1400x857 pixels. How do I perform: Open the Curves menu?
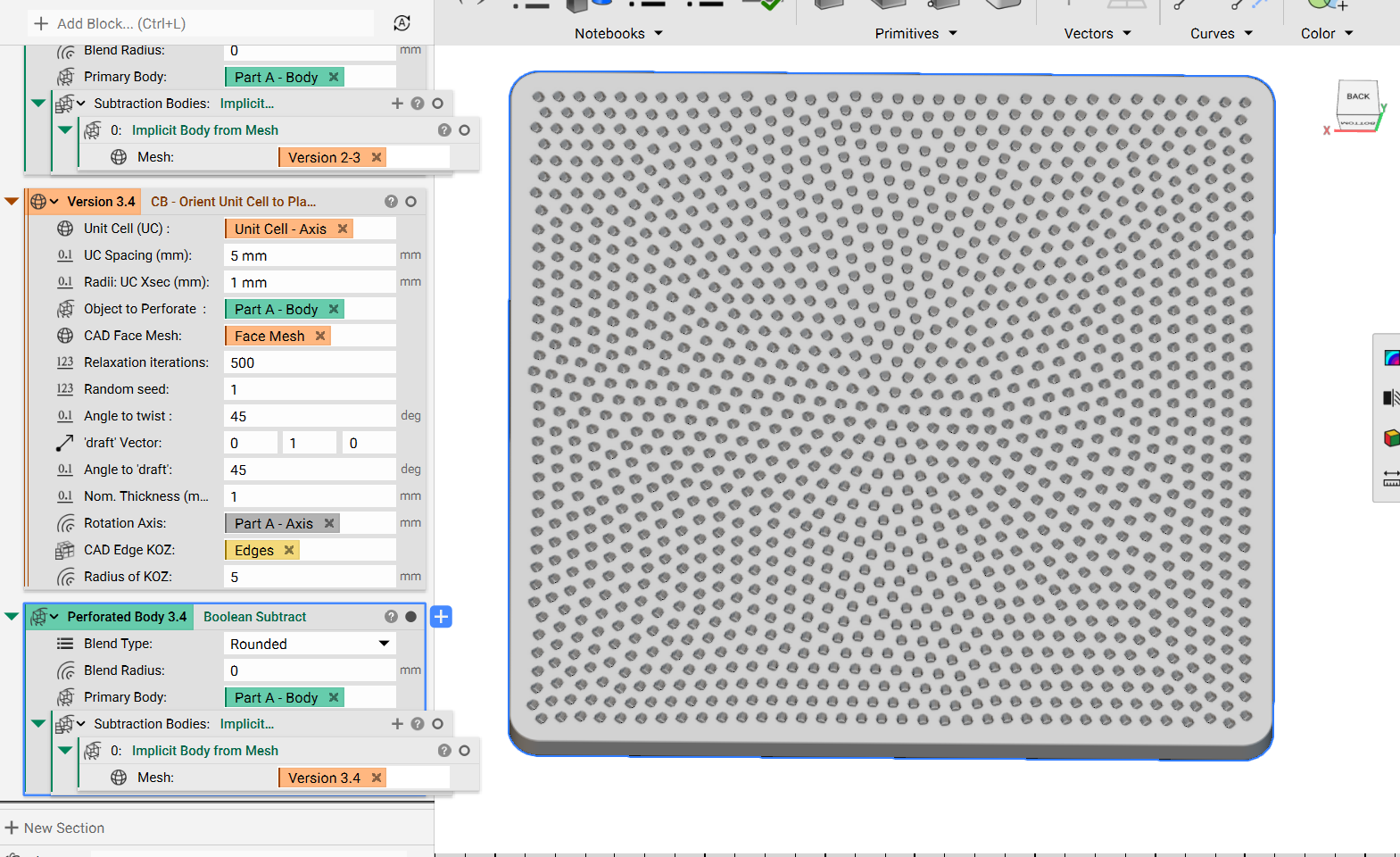pos(1222,33)
